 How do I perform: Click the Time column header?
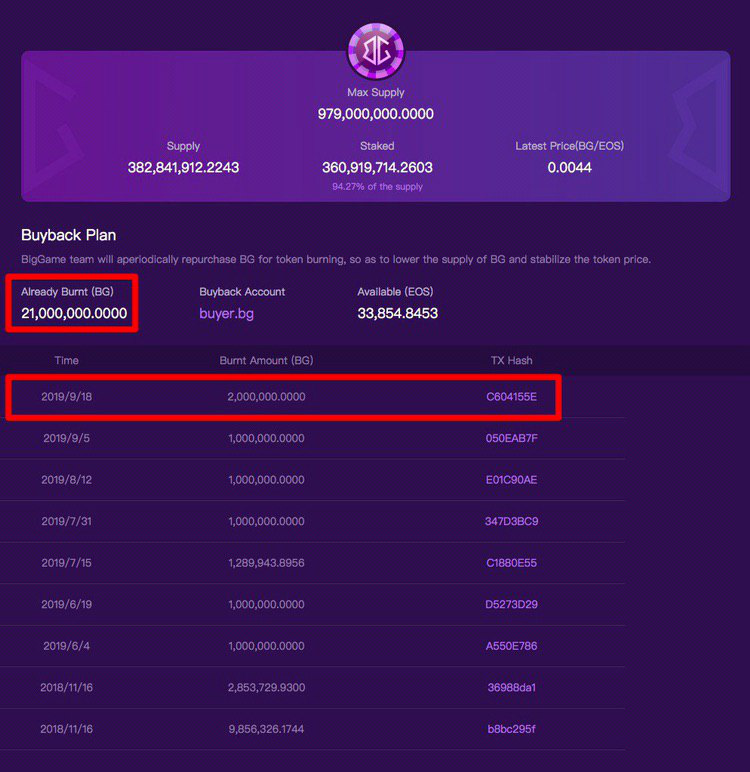pyautogui.click(x=66, y=360)
